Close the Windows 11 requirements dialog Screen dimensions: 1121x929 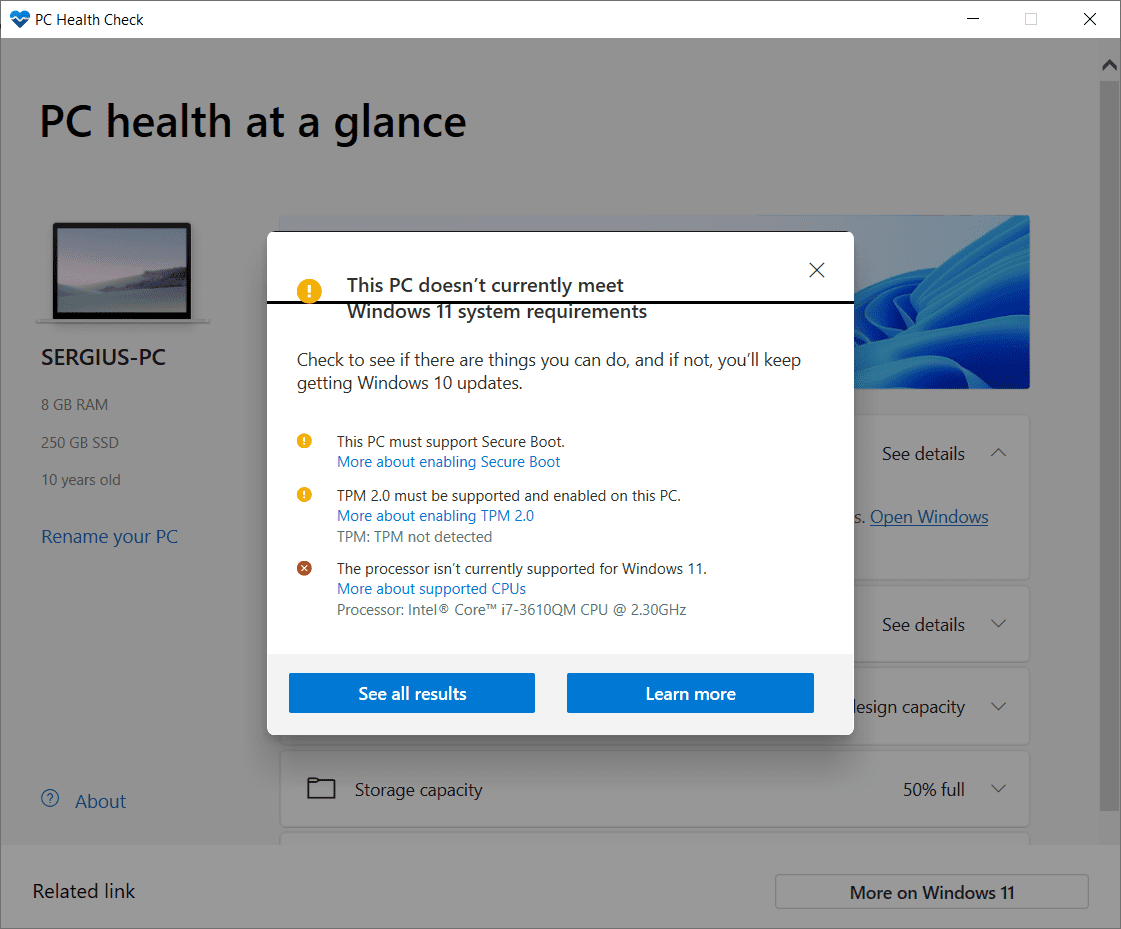coord(816,270)
